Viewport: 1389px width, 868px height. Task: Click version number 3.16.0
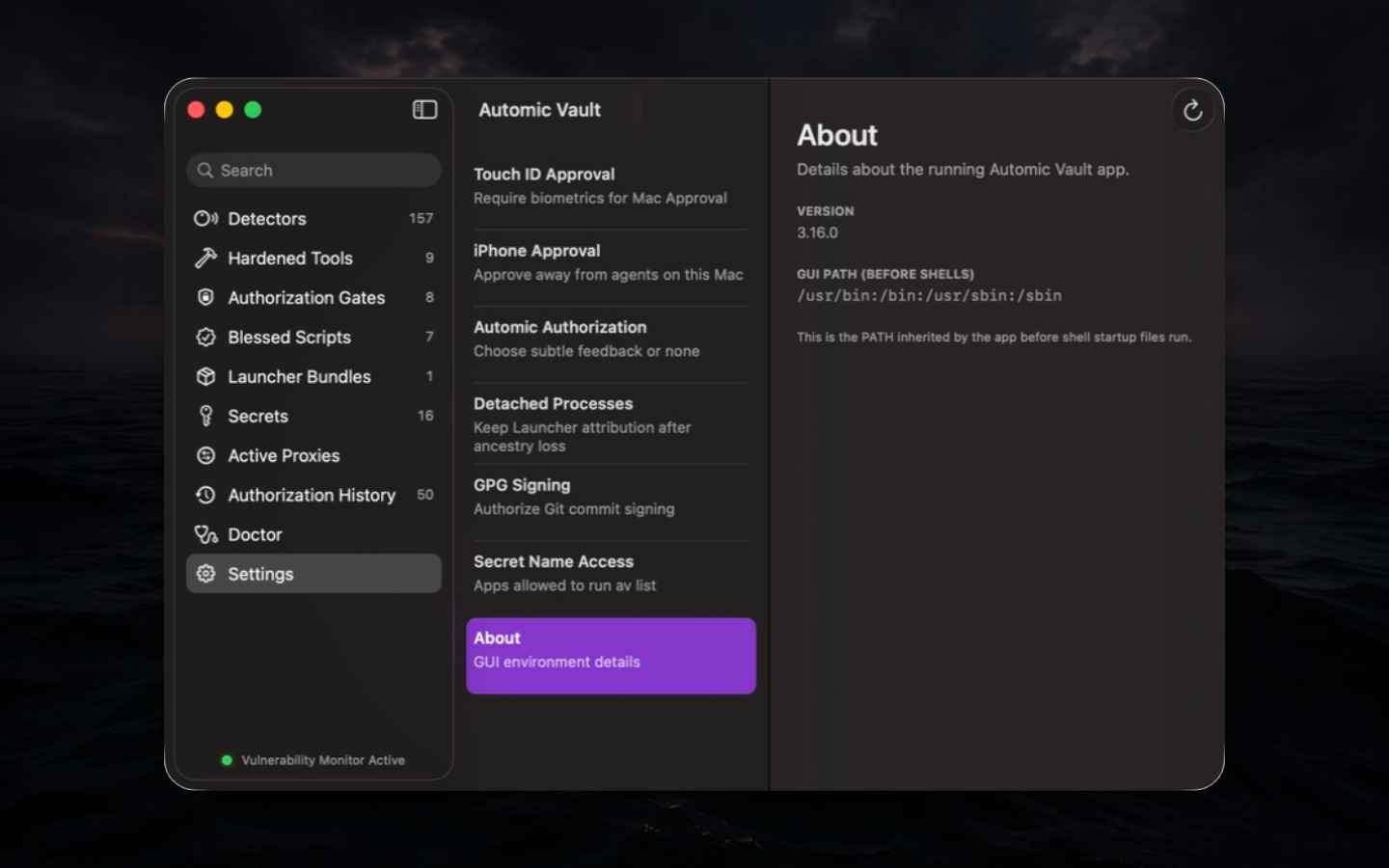pyautogui.click(x=817, y=232)
